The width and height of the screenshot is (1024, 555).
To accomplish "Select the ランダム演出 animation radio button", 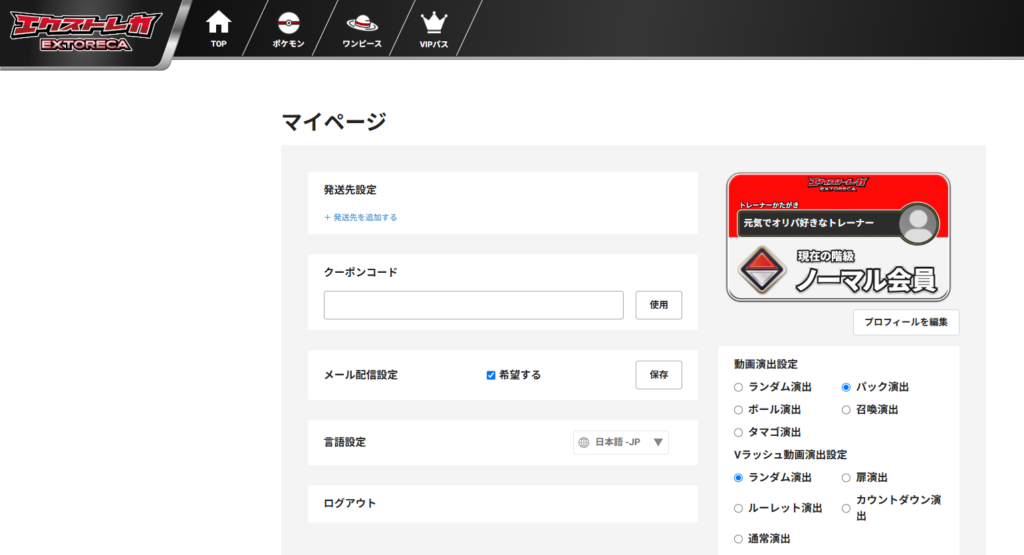I will tap(739, 387).
